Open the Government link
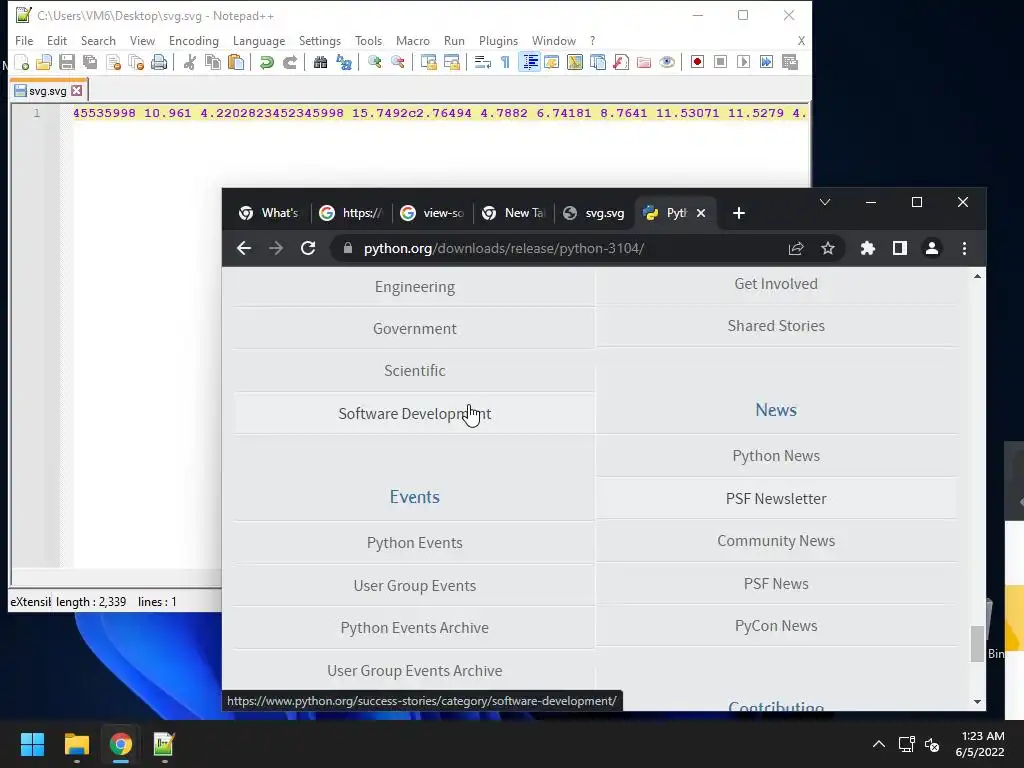Viewport: 1024px width, 768px height. 415,328
